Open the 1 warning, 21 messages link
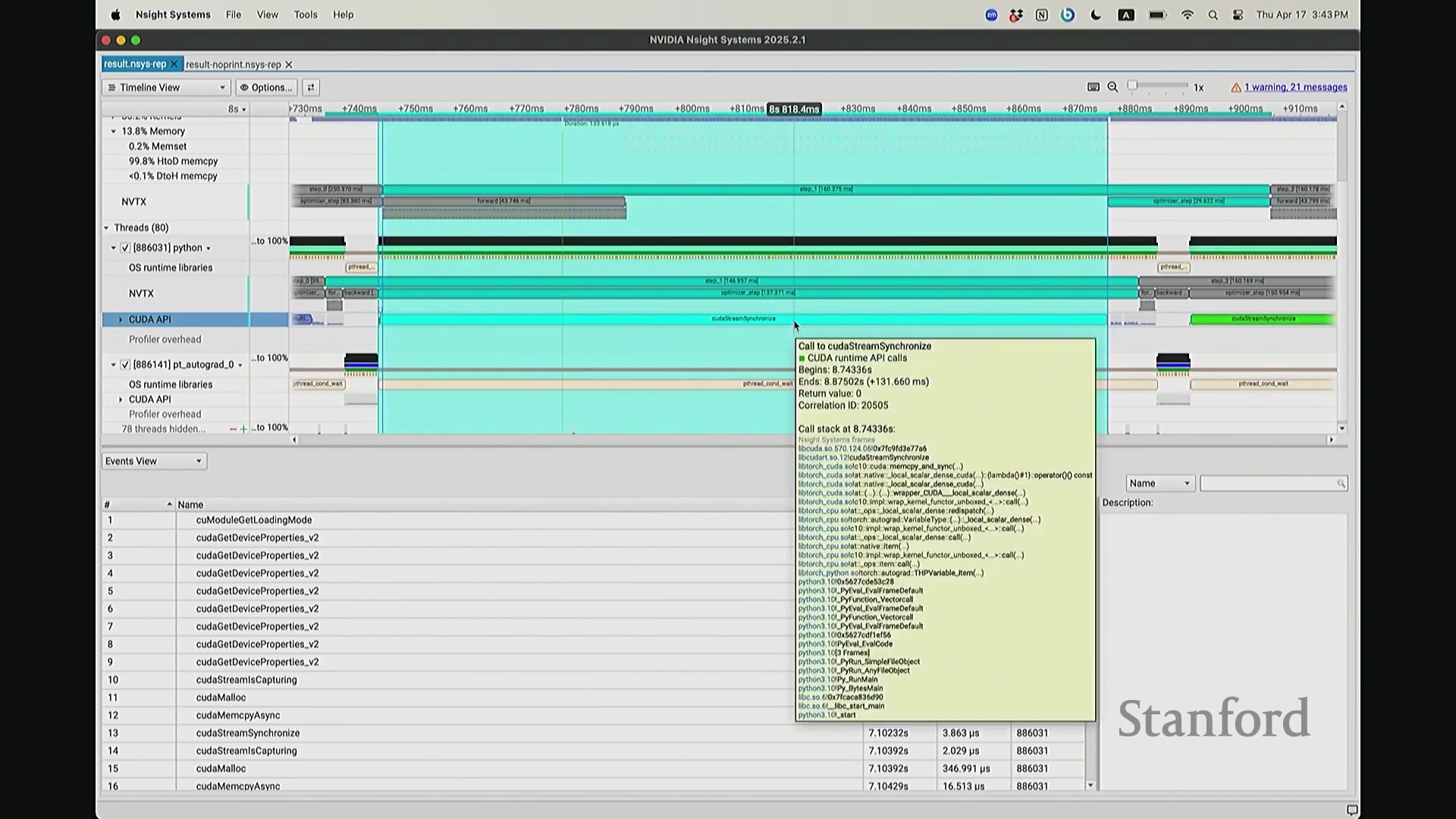Image resolution: width=1456 pixels, height=819 pixels. [1295, 87]
